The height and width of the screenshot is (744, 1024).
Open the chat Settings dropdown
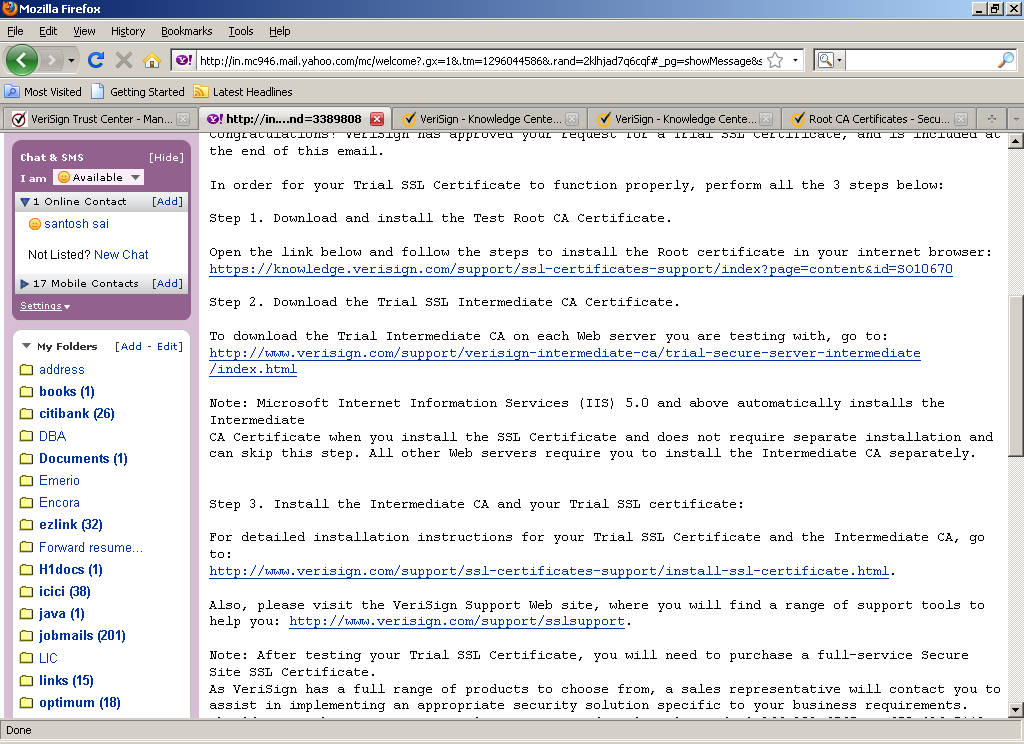44,306
